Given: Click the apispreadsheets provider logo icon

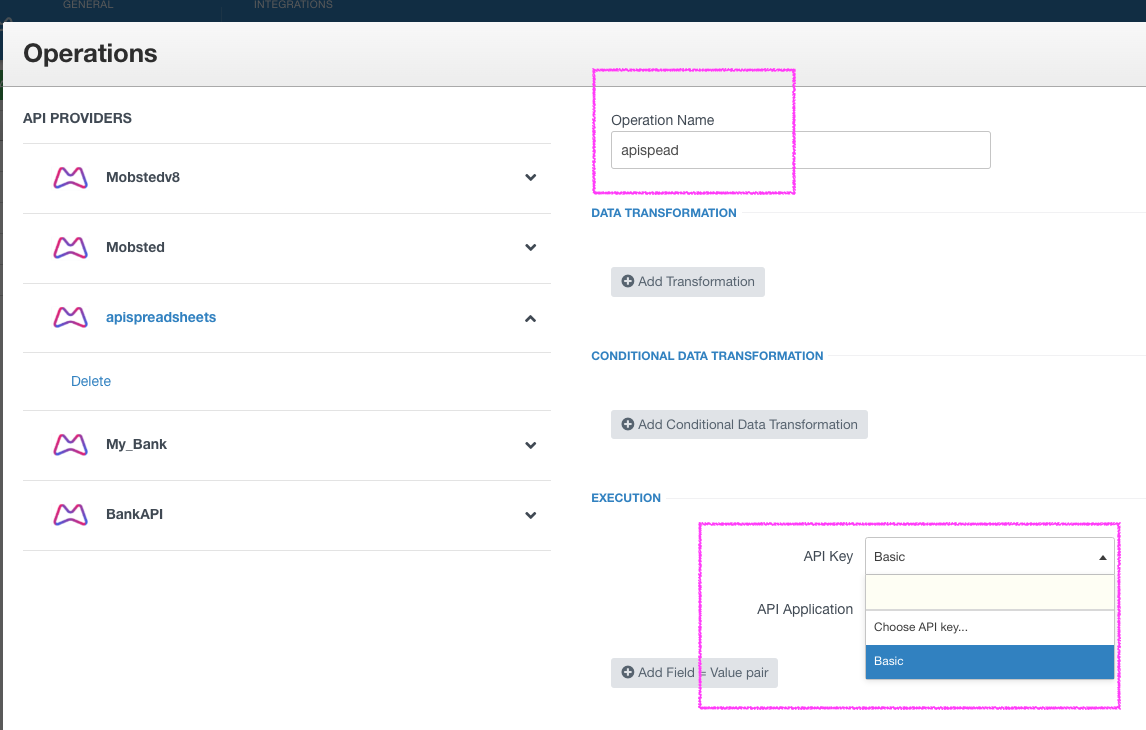Looking at the screenshot, I should coord(70,317).
